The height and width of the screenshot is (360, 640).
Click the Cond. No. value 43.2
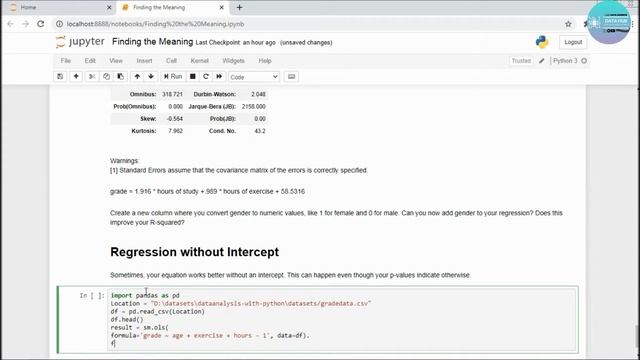(260, 131)
